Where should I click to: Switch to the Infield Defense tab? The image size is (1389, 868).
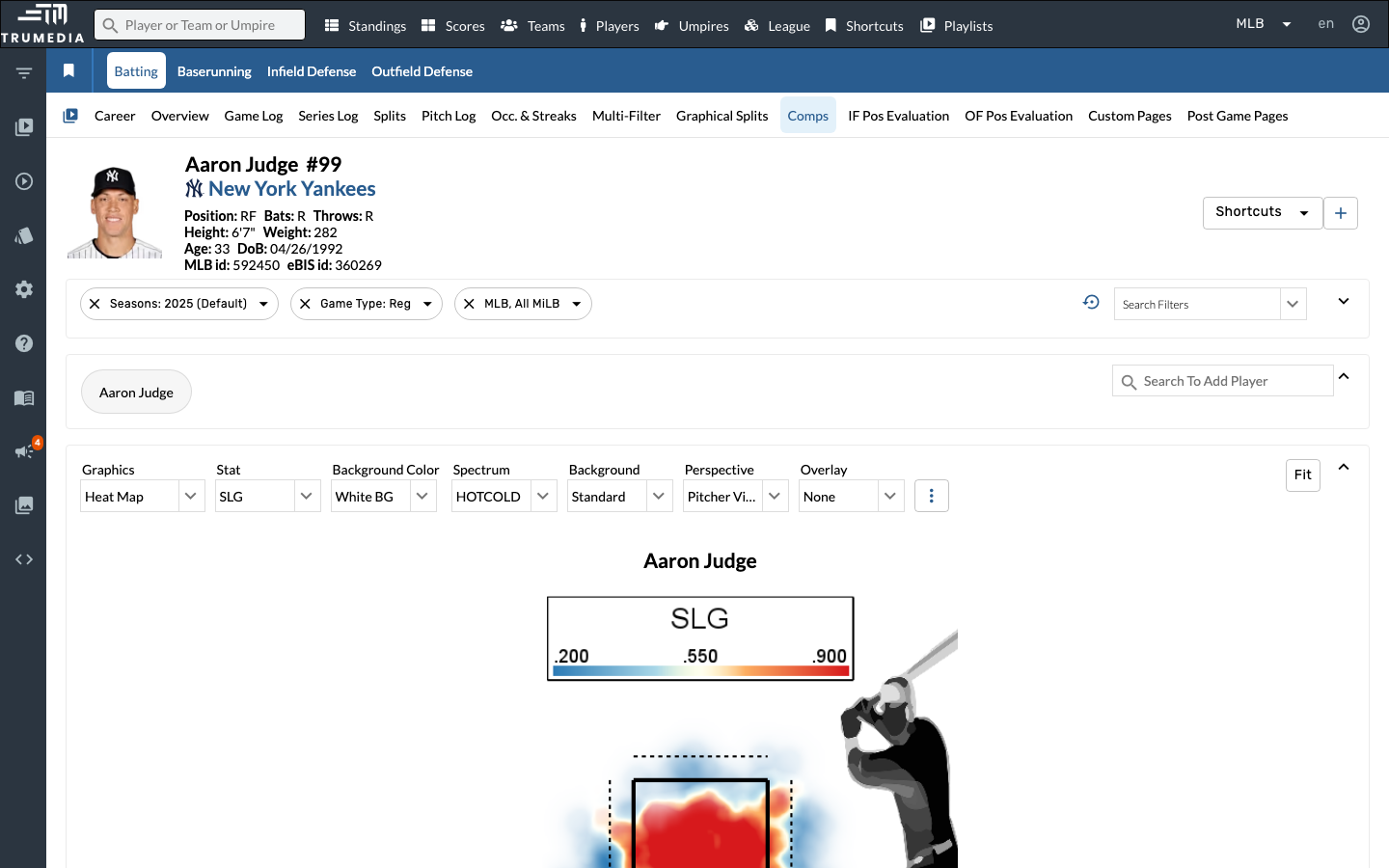(x=312, y=71)
